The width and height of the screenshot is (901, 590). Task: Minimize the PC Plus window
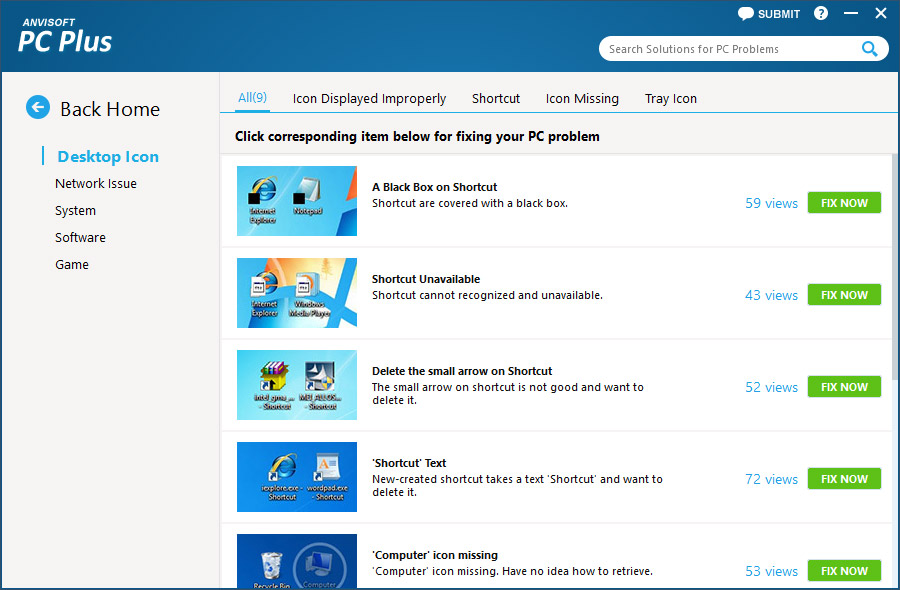851,13
